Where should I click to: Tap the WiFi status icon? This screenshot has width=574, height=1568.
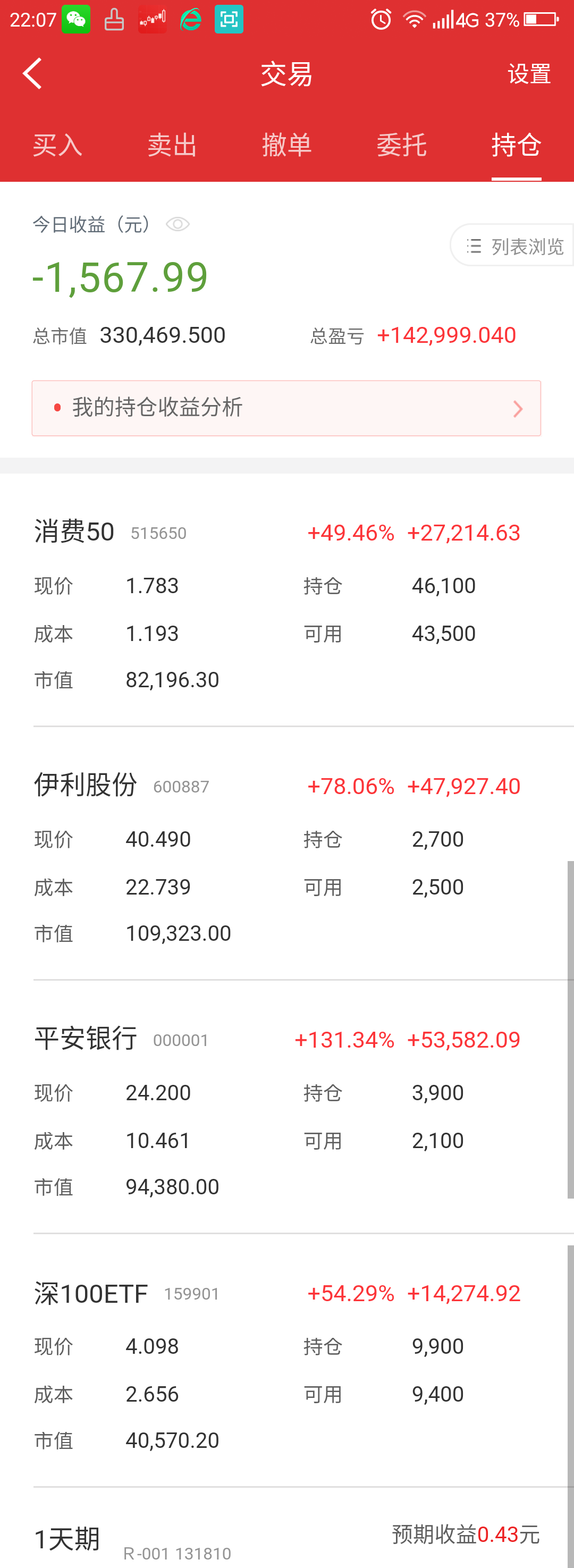pyautogui.click(x=415, y=20)
